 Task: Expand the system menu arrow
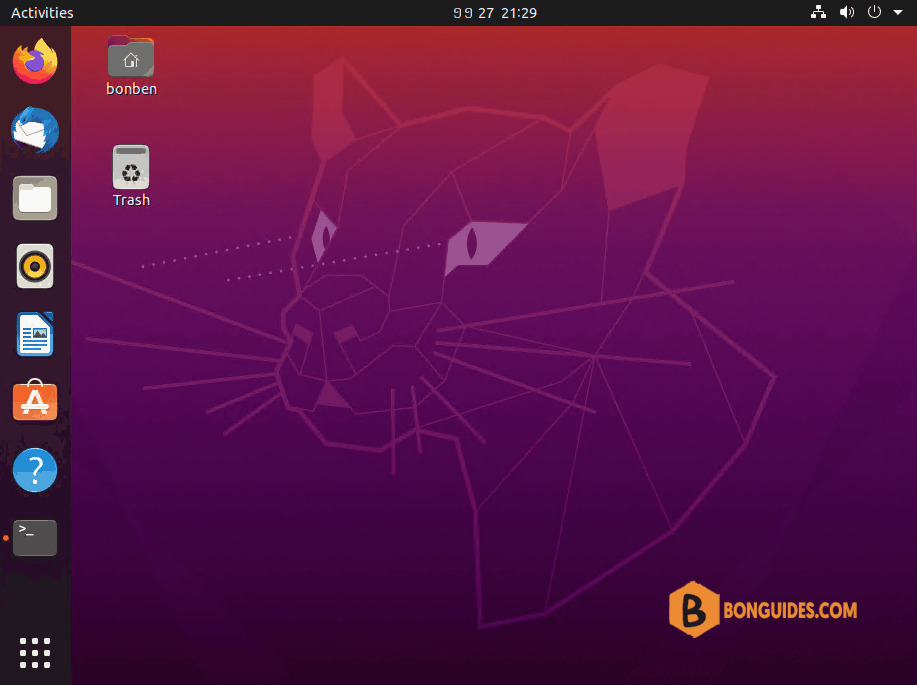898,12
